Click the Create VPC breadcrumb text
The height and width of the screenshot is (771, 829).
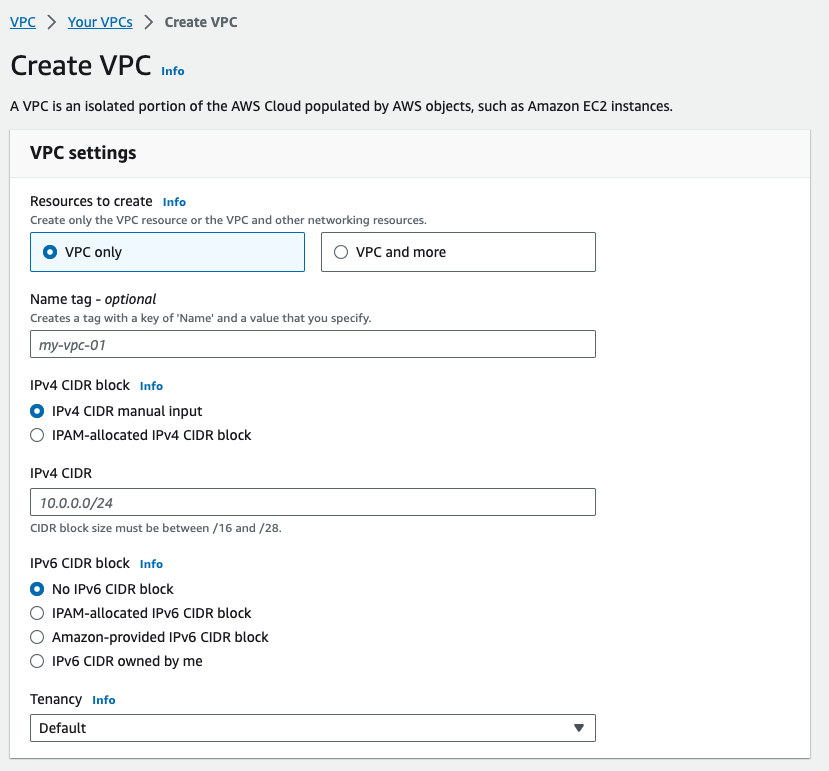click(201, 22)
